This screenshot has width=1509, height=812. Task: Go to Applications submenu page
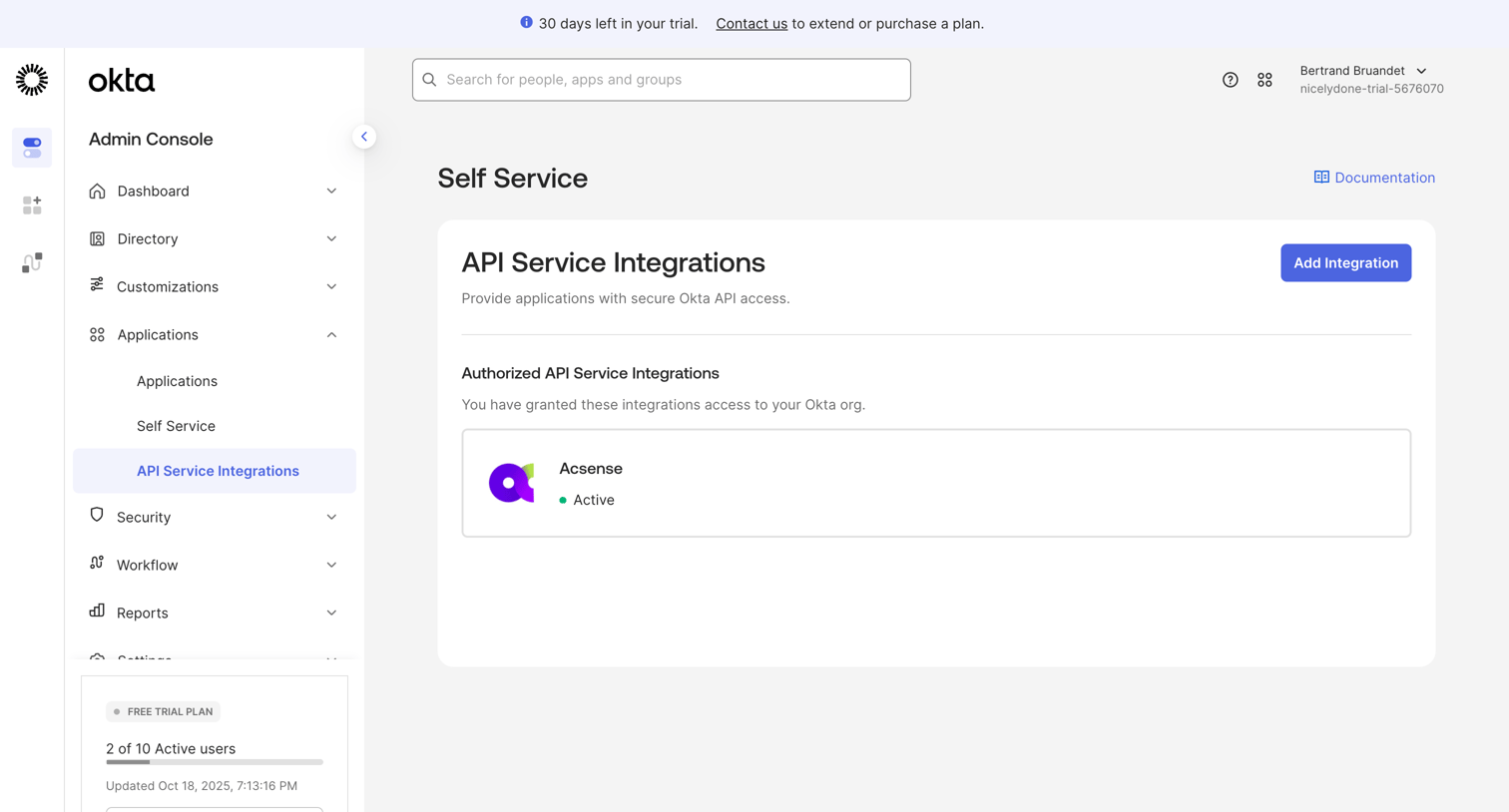point(177,381)
